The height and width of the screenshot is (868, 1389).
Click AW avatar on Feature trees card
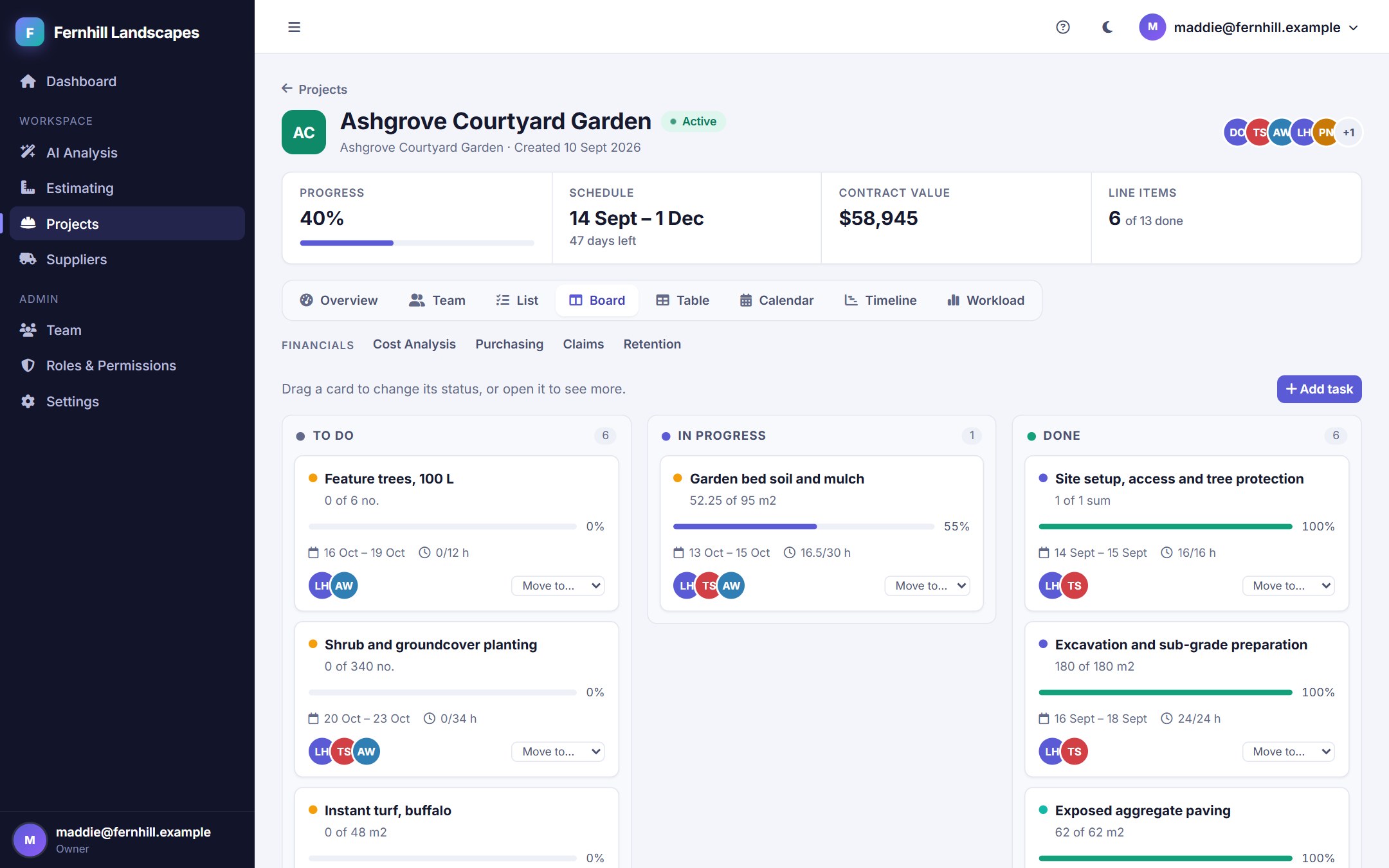click(x=344, y=586)
